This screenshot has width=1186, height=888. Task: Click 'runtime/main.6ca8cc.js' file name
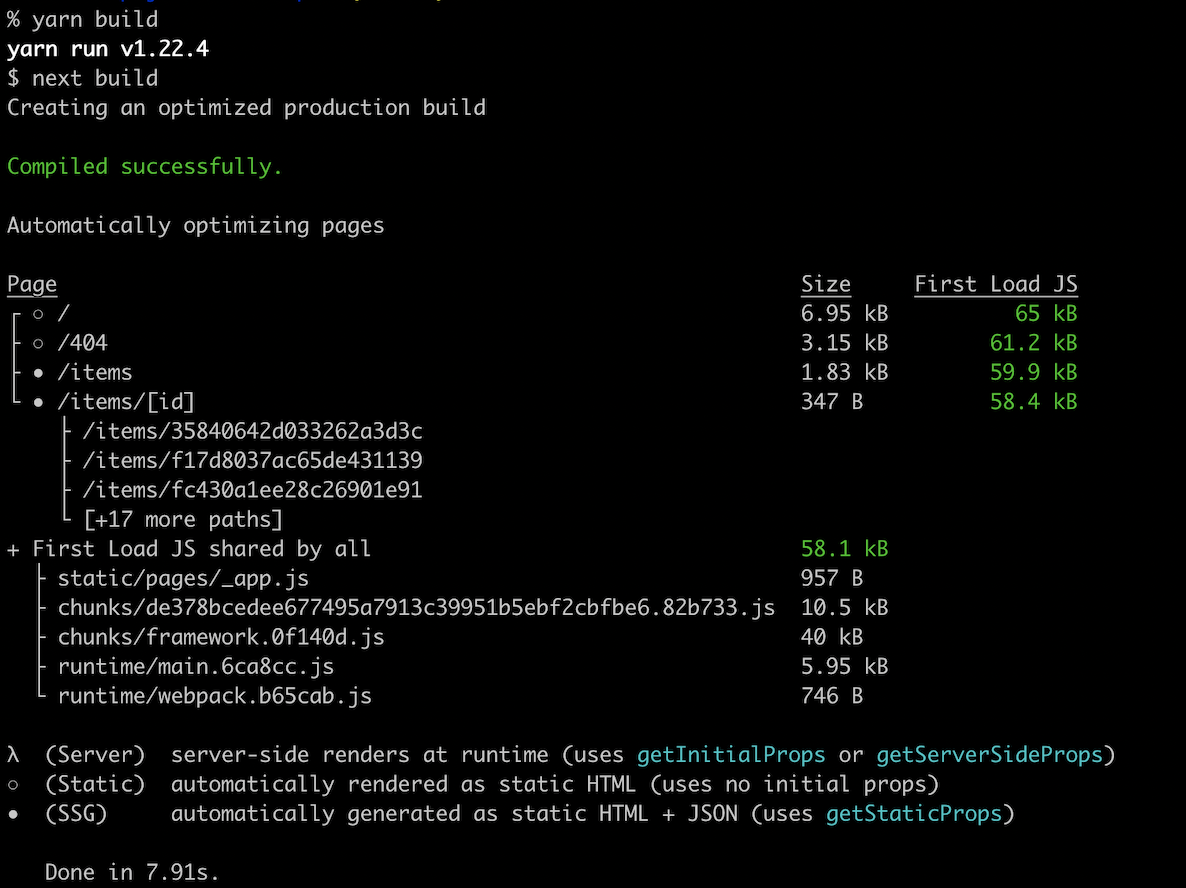(x=196, y=668)
